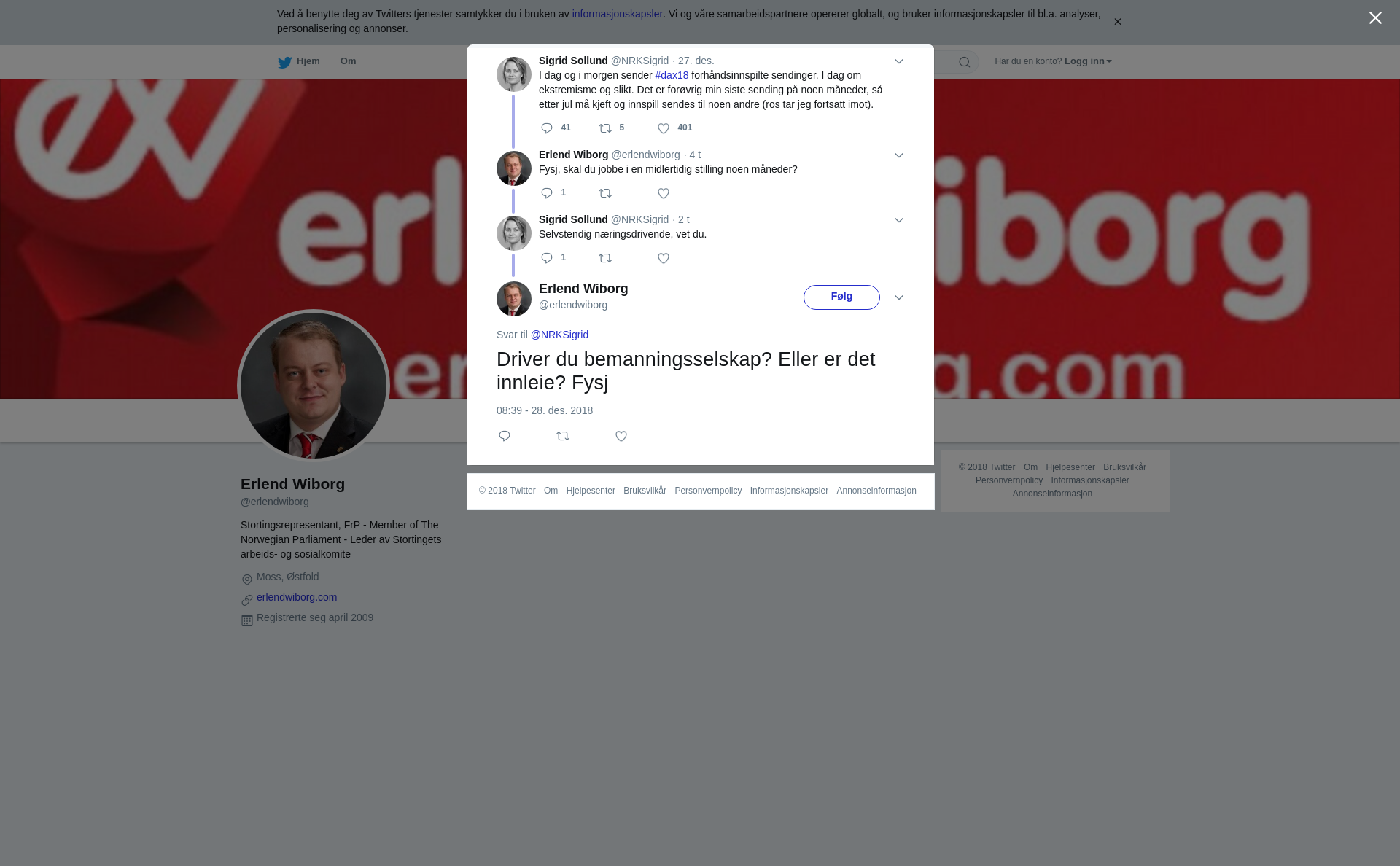Image resolution: width=1400 pixels, height=866 pixels.
Task: Reply to the tweet with 41 comments
Action: click(547, 128)
